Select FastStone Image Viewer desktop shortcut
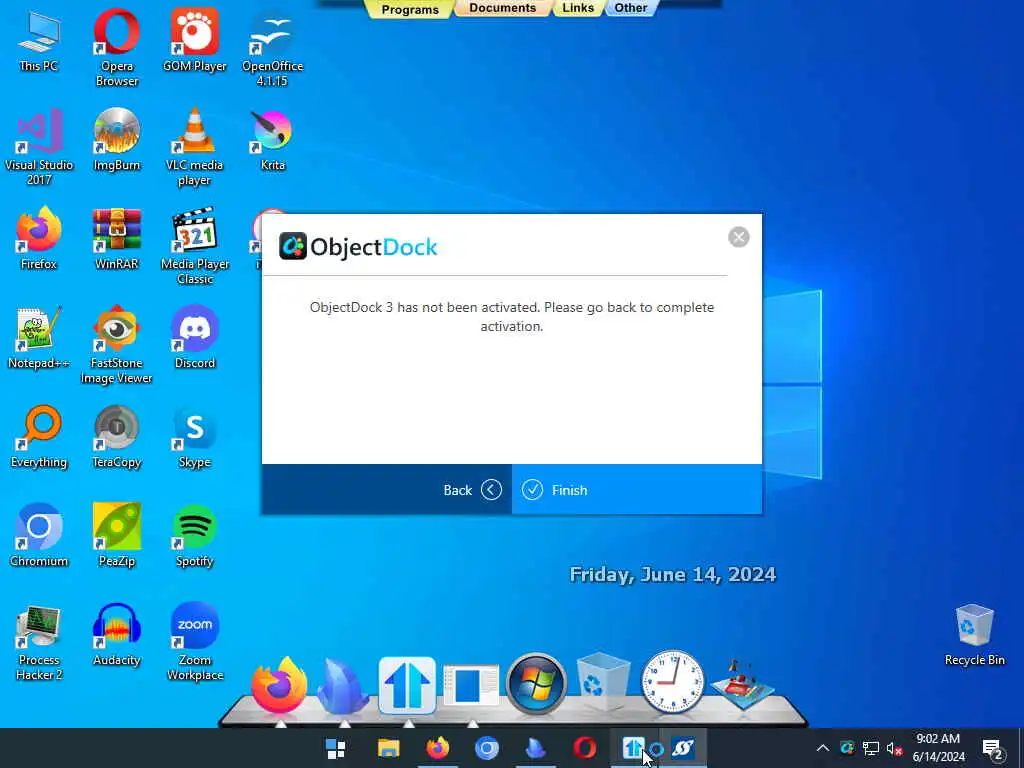 116,345
